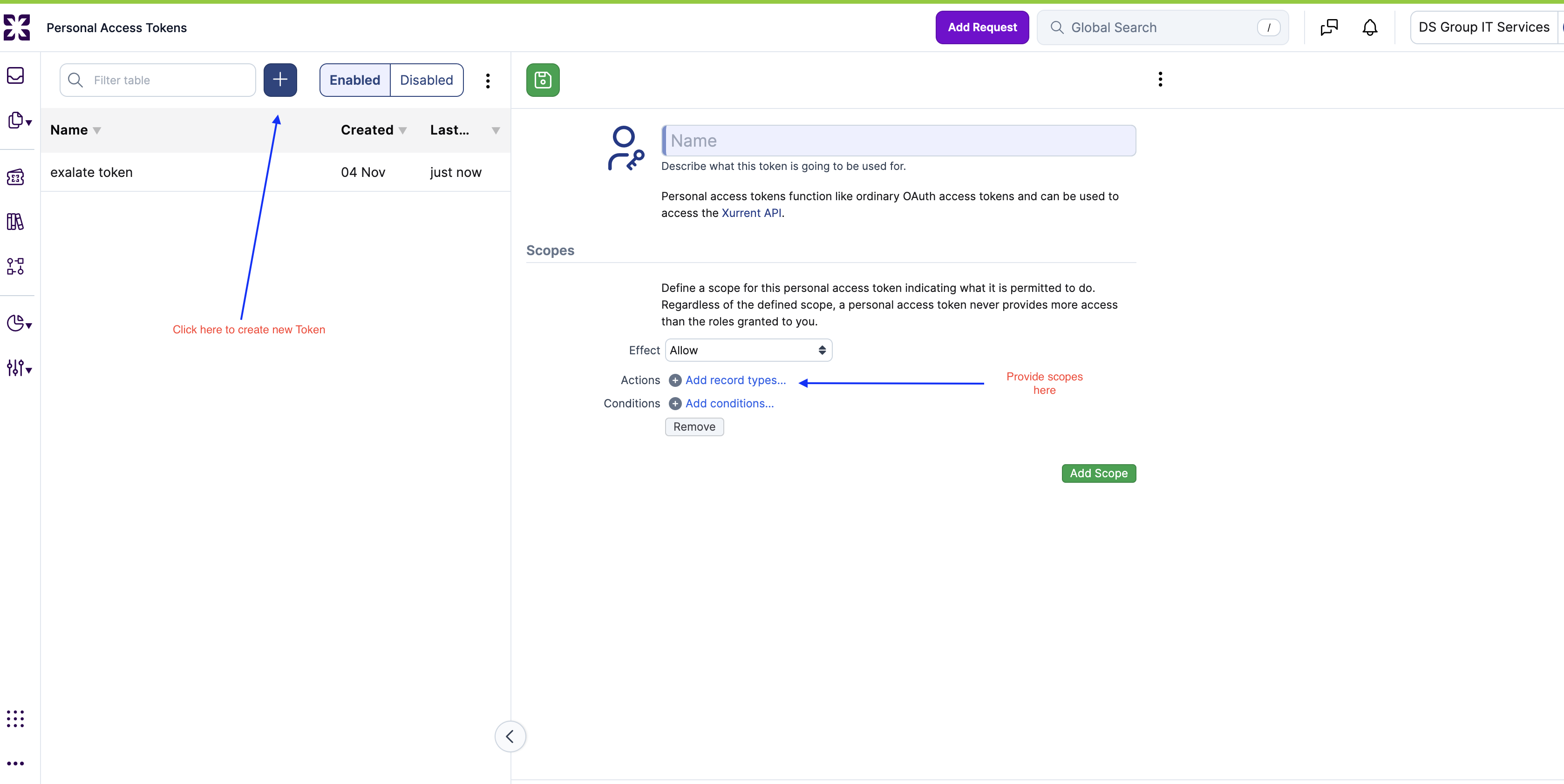Open the Effect Allow dropdown
The image size is (1564, 784).
coord(748,350)
